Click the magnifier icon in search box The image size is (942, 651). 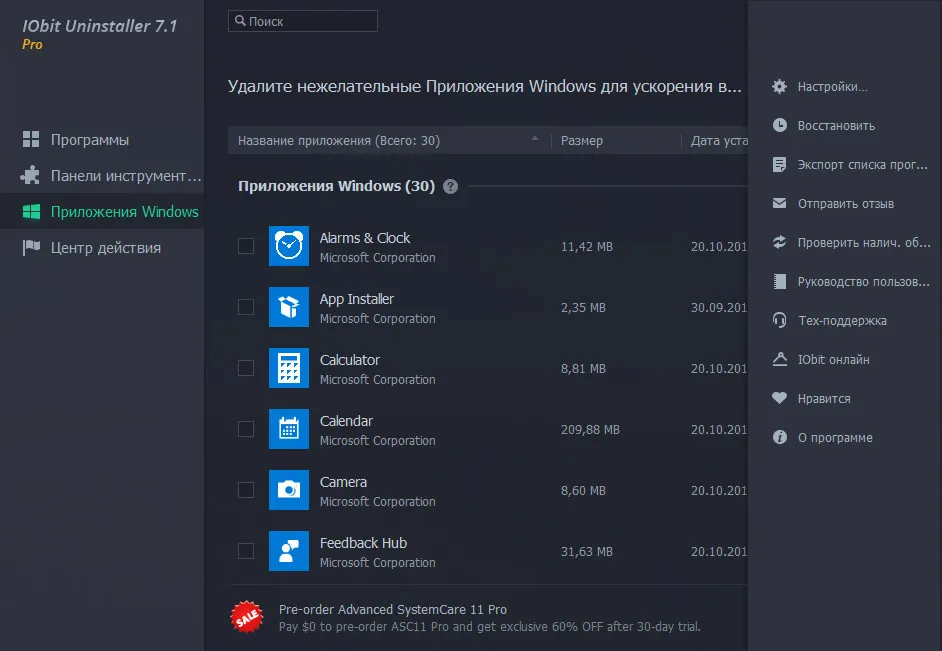[x=240, y=21]
